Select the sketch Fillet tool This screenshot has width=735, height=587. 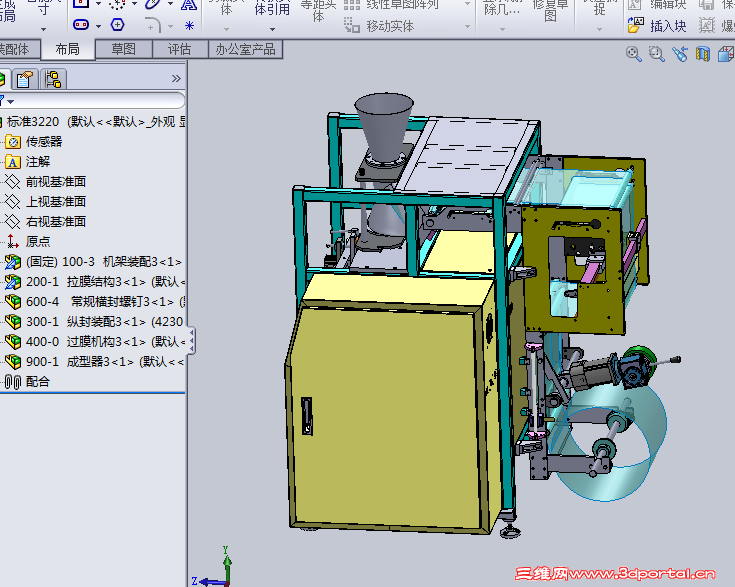coord(153,25)
